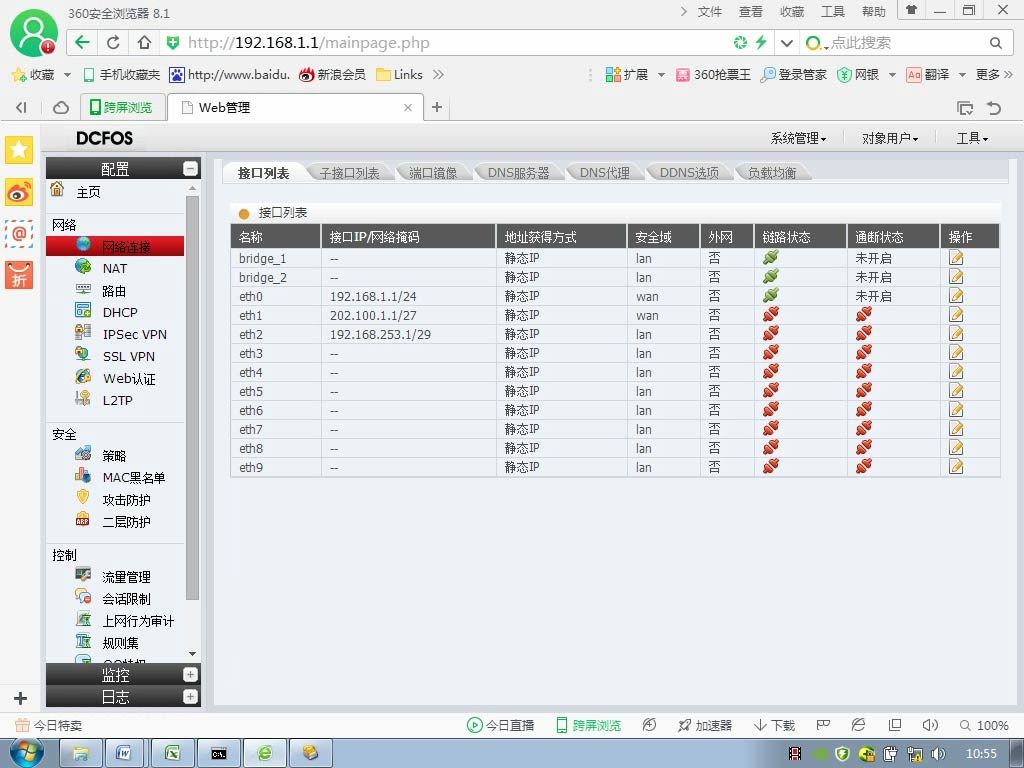This screenshot has width=1024, height=768.
Task: Click the sidebar menu scrollbar down arrow
Action: [192, 653]
